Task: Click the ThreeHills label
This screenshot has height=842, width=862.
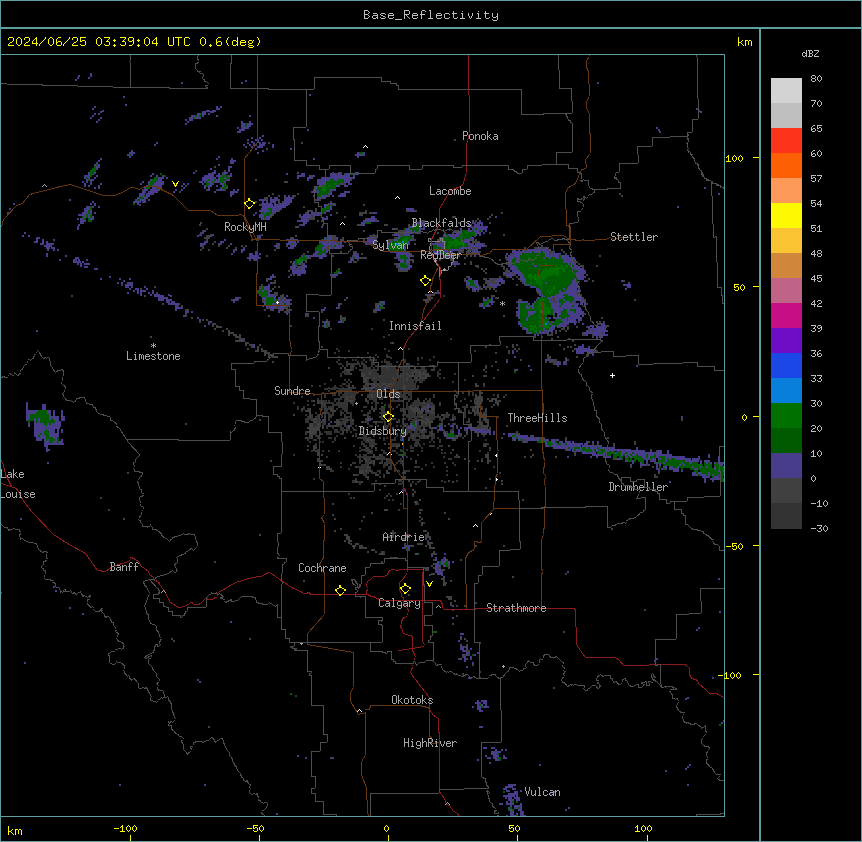Action: (x=537, y=418)
